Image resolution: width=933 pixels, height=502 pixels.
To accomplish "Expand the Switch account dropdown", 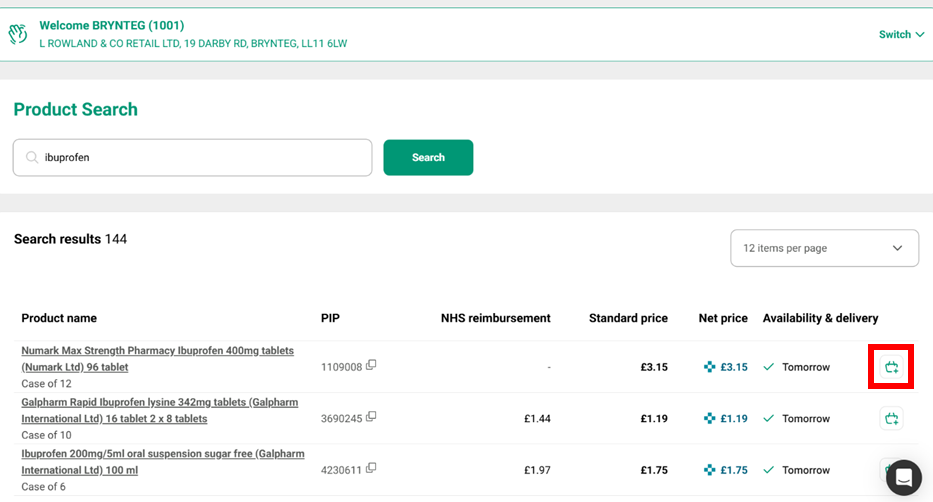I will tap(901, 34).
